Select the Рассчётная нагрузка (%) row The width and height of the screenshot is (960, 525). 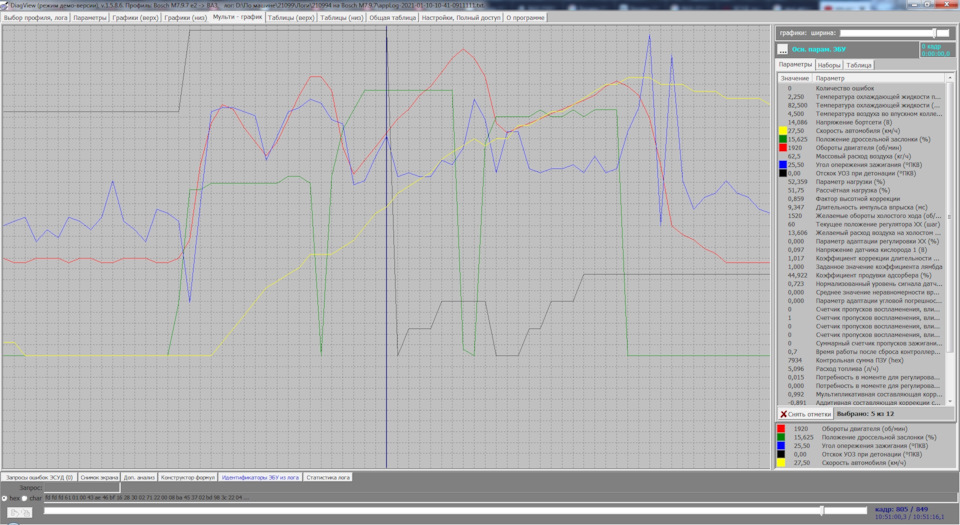pyautogui.click(x=862, y=190)
